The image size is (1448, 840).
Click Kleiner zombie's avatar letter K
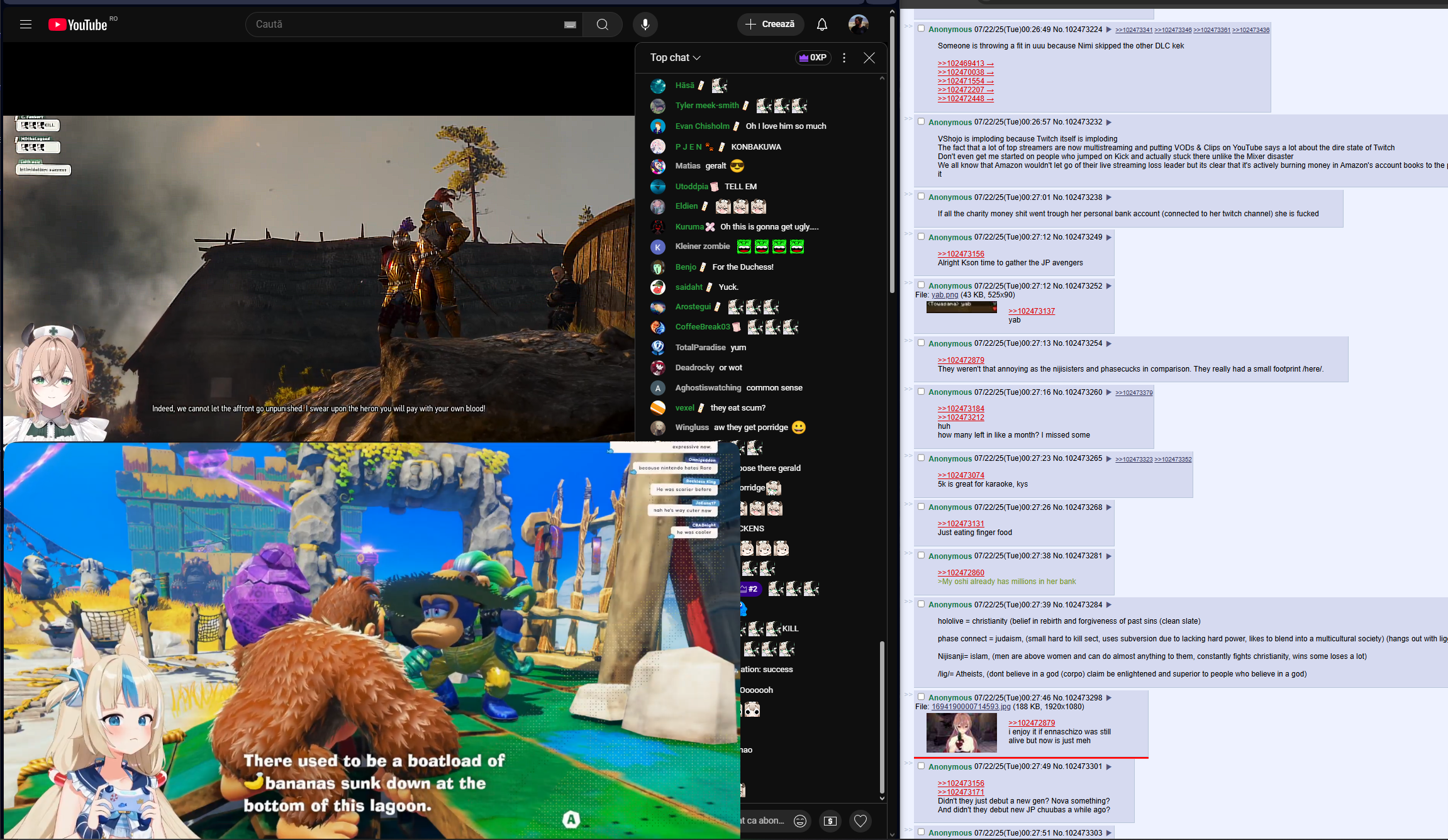click(658, 247)
